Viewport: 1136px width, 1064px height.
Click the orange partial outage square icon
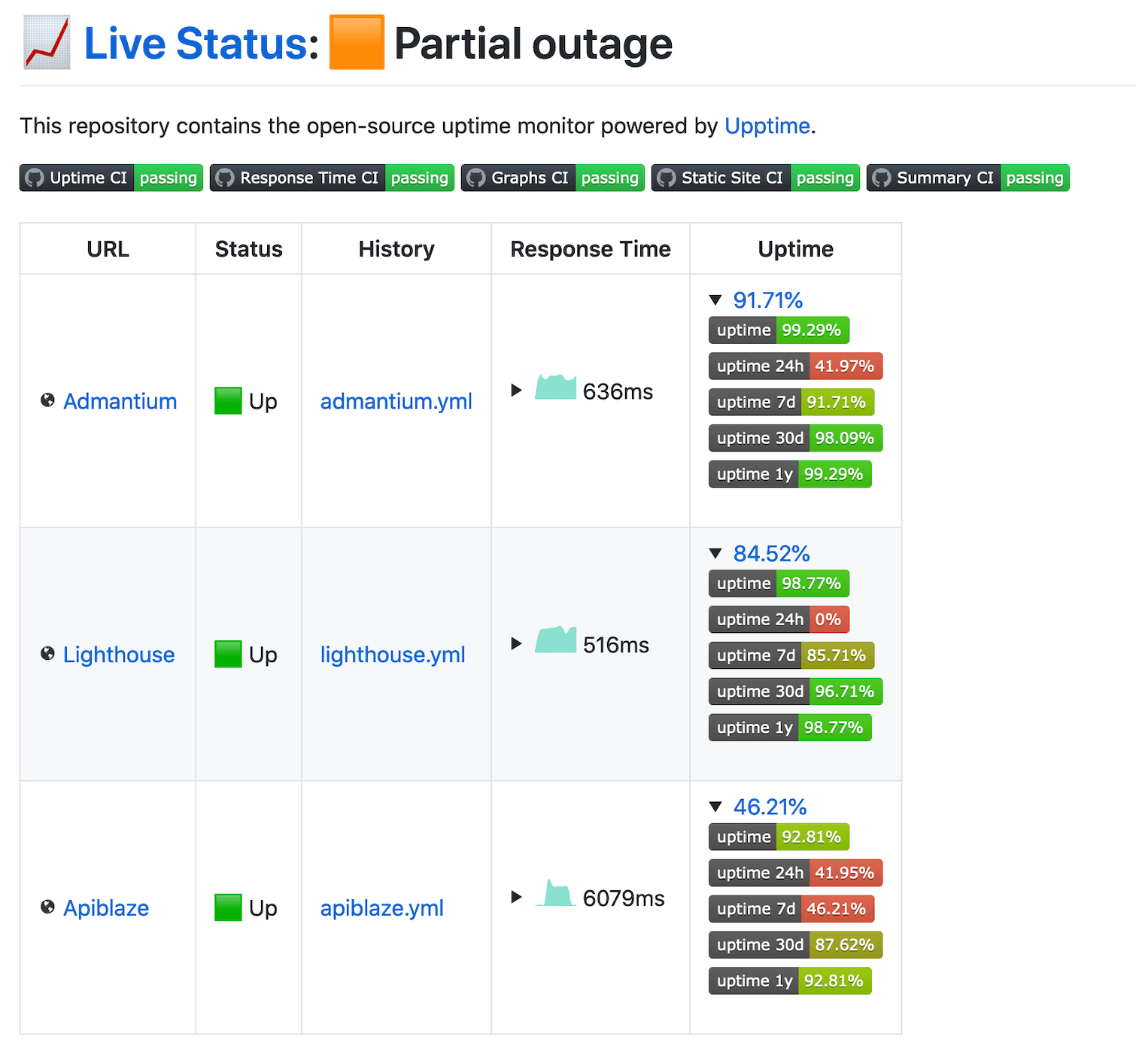click(x=357, y=42)
